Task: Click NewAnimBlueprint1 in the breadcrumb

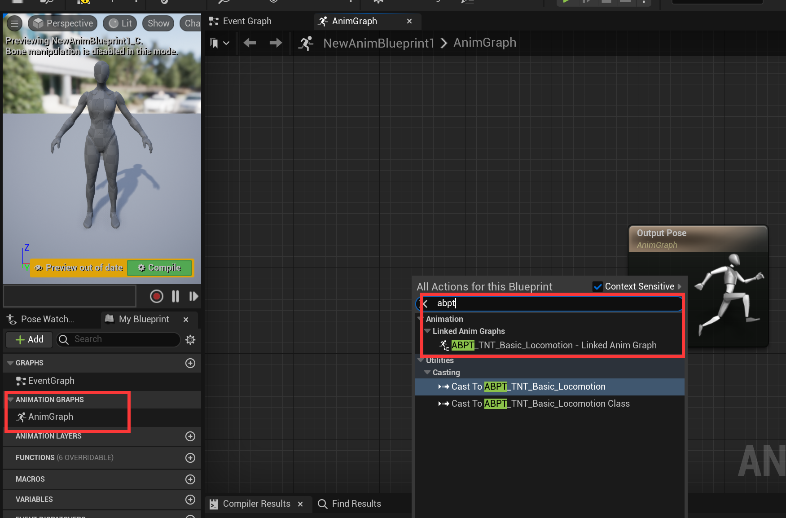Action: pos(378,43)
